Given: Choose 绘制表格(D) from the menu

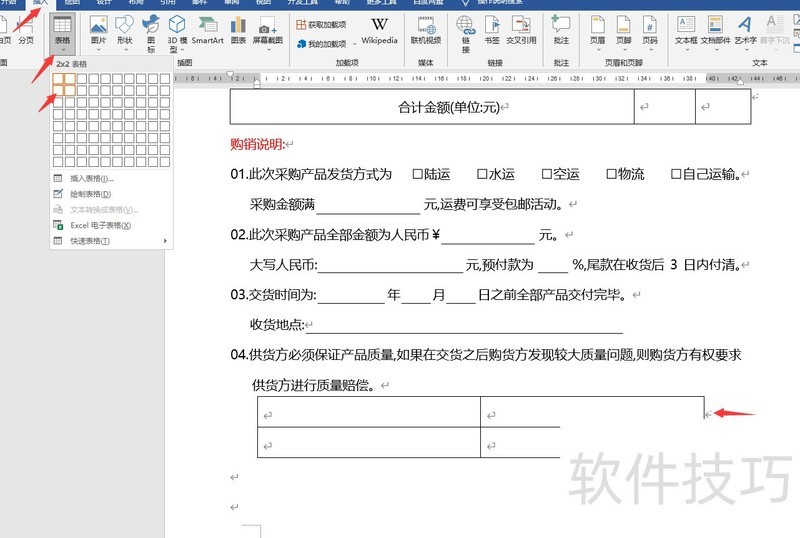Looking at the screenshot, I should (111, 194).
